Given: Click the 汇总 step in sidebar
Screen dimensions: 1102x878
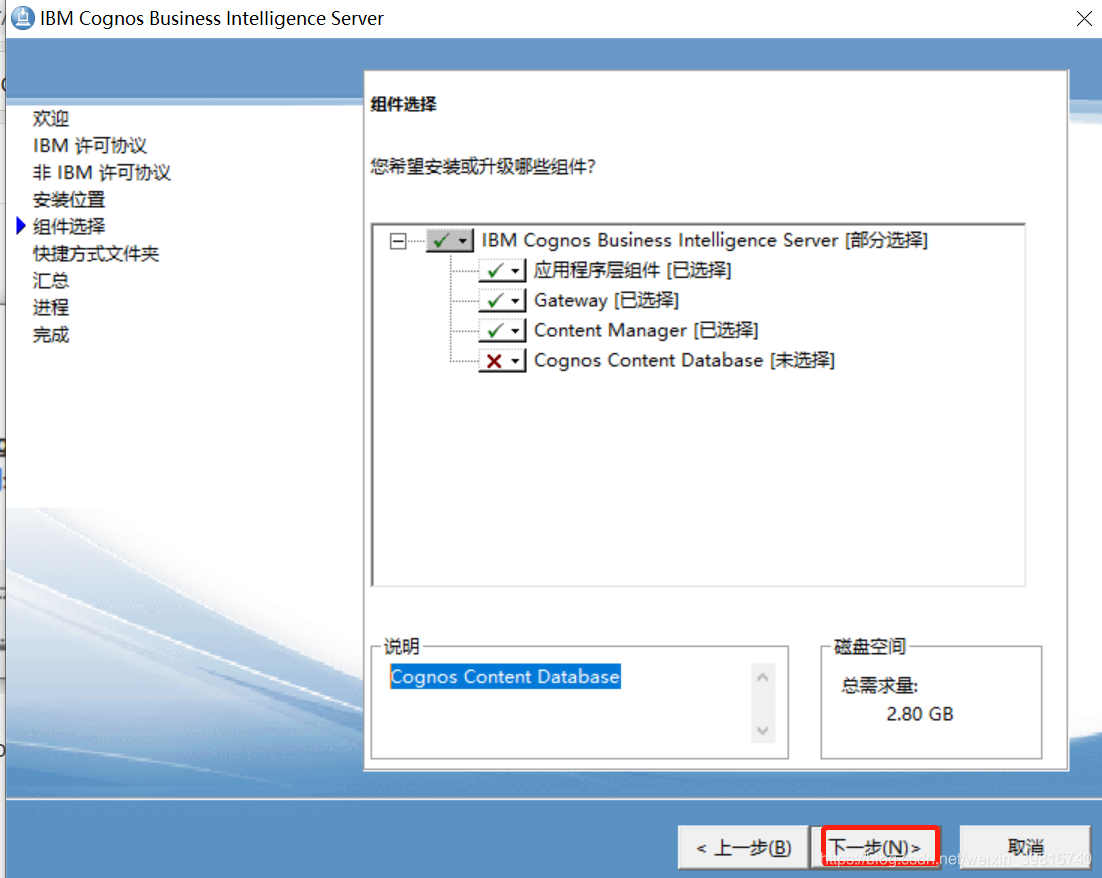Looking at the screenshot, I should 51,280.
